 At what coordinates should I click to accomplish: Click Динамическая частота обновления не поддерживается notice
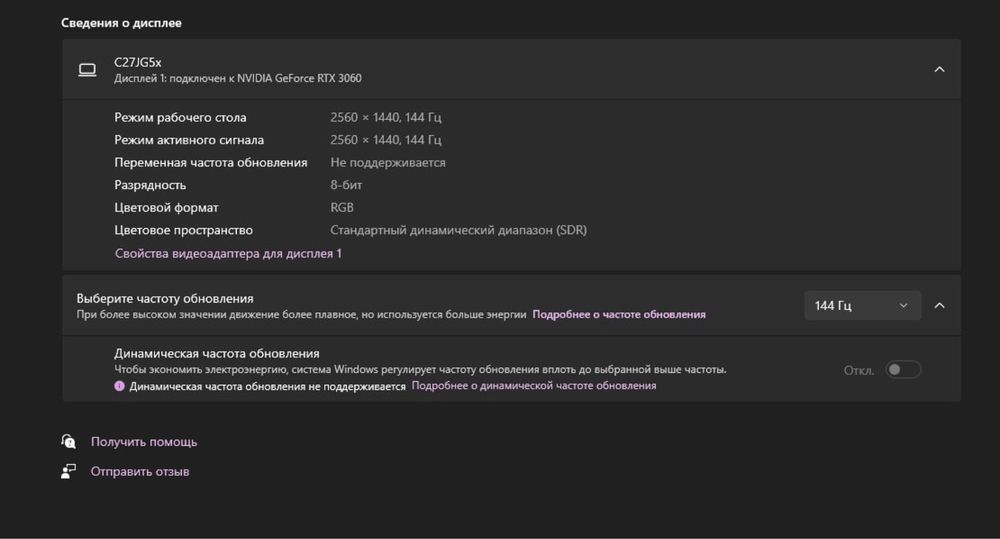[x=267, y=387]
